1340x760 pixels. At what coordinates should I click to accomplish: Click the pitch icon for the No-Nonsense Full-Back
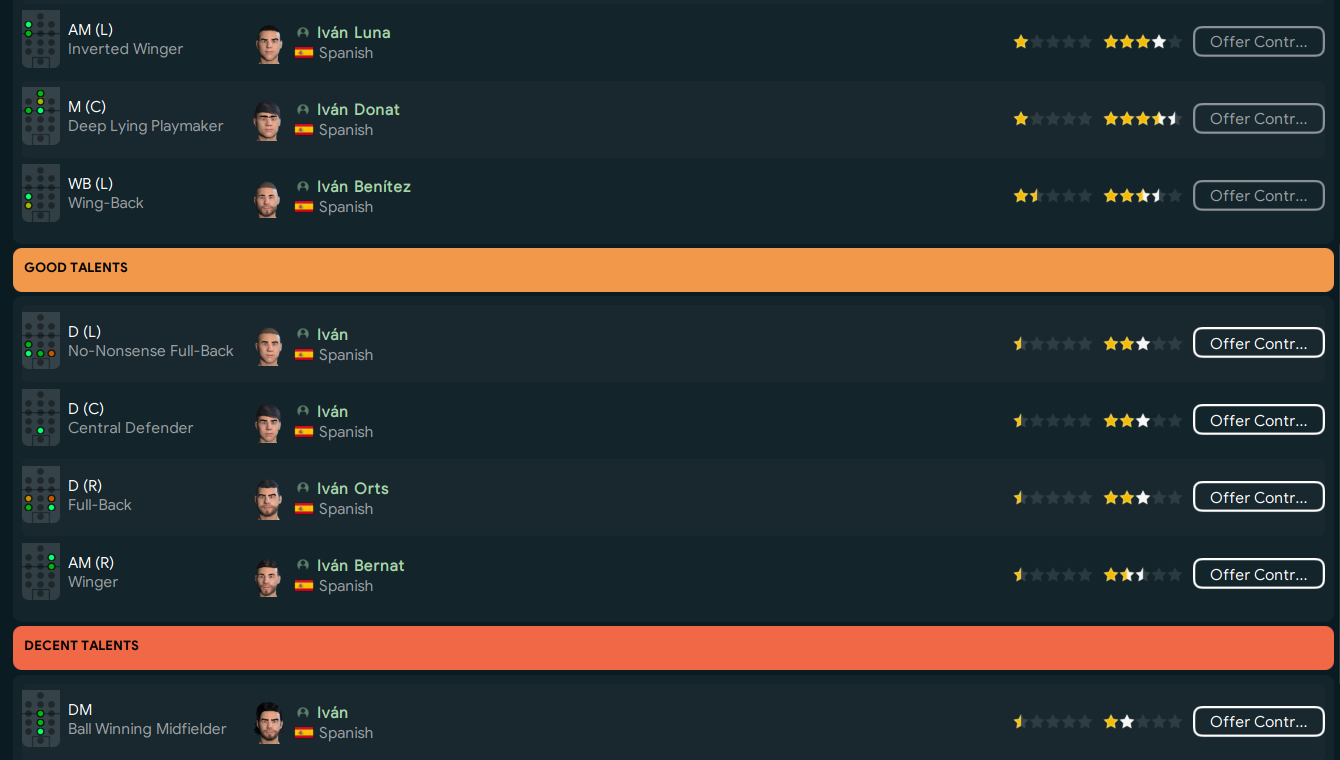coord(41,342)
